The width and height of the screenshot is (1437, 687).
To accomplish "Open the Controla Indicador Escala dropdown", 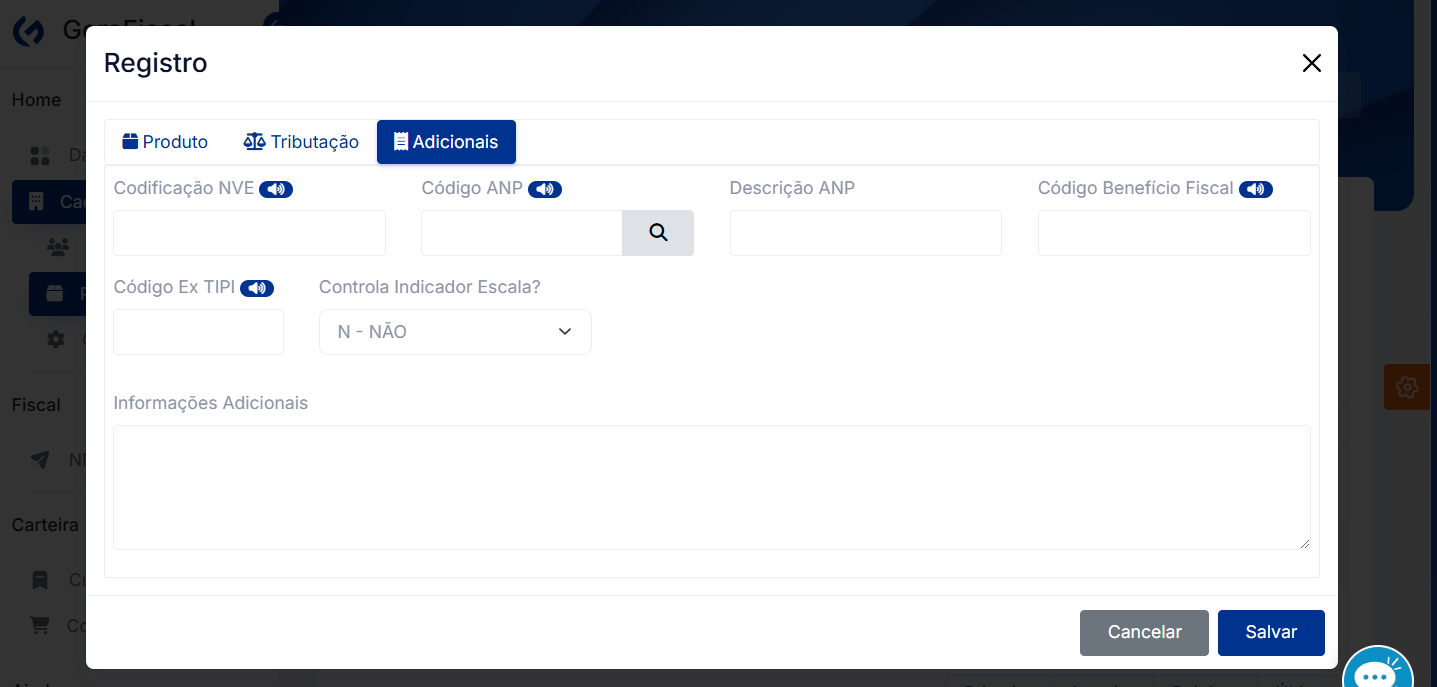I will (x=455, y=332).
